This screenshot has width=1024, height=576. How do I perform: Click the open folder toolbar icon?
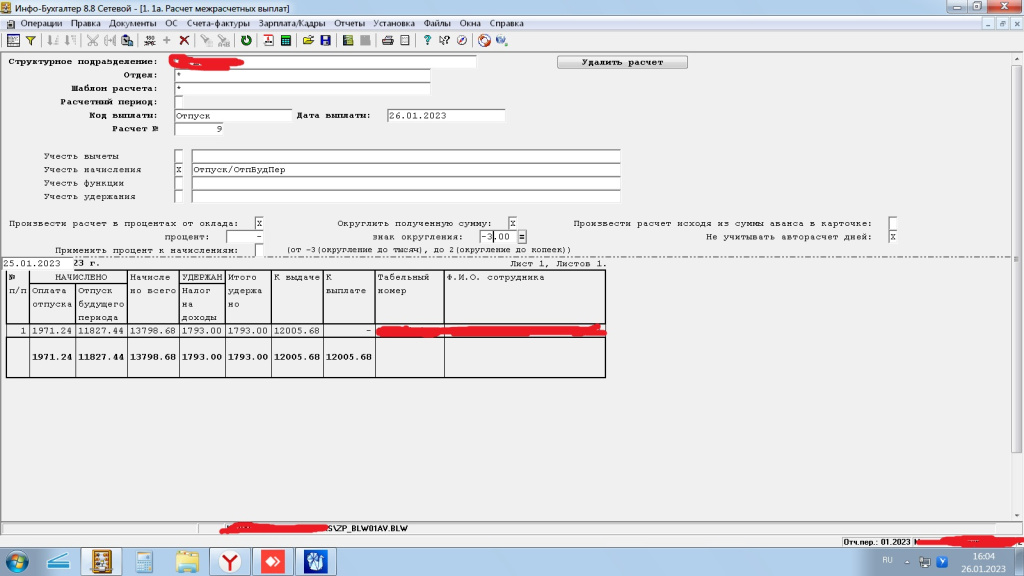click(308, 41)
